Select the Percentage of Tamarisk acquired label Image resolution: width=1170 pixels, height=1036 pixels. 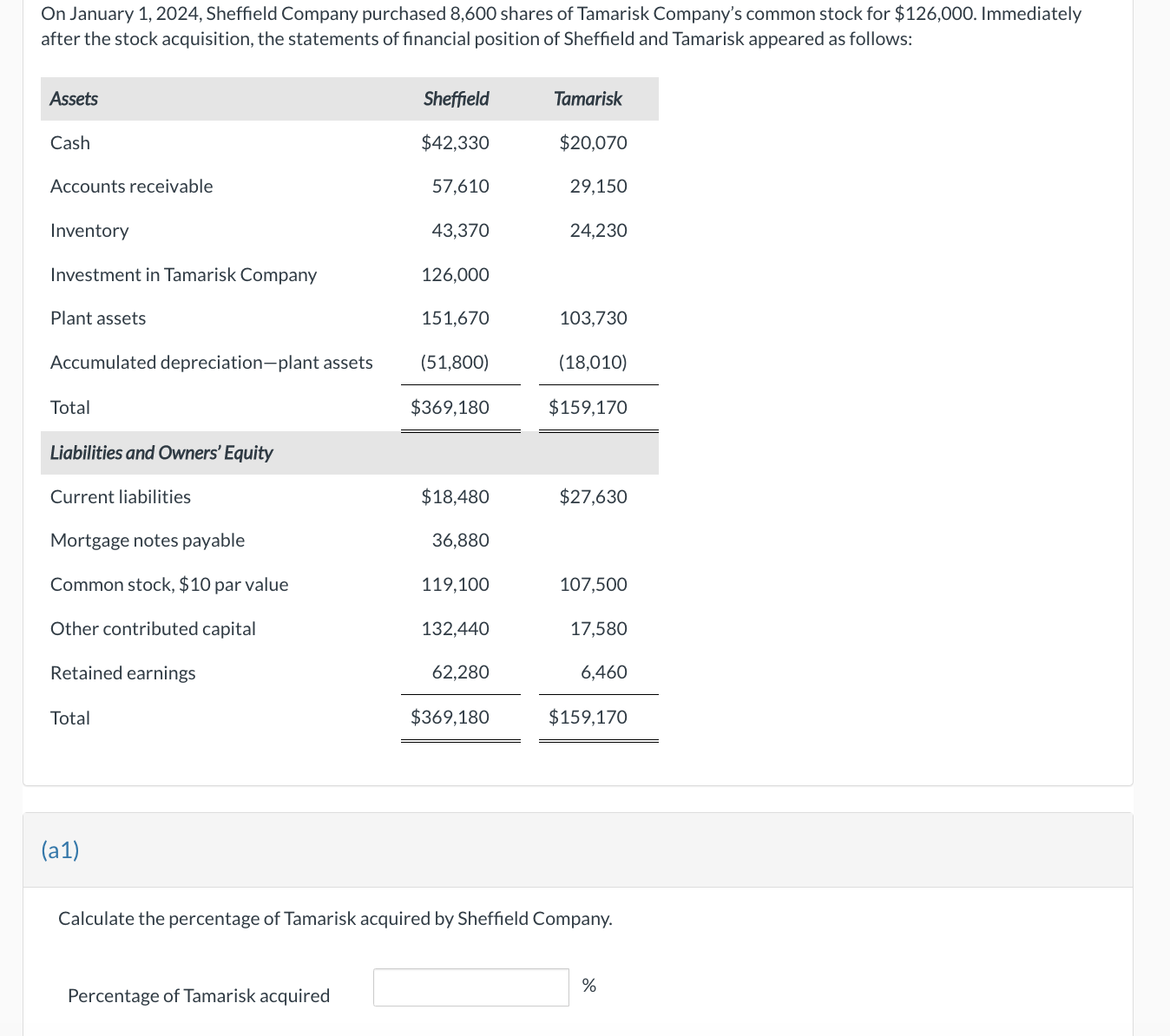(x=199, y=995)
